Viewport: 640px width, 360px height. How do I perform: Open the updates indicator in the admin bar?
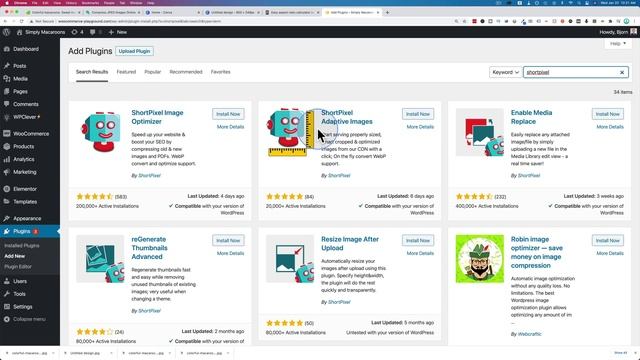(77, 32)
